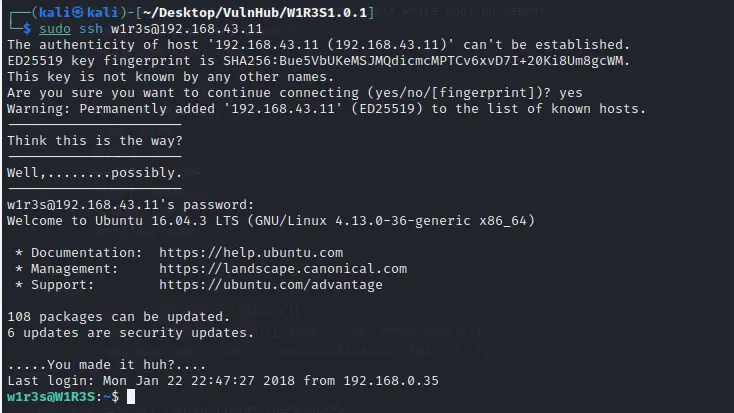Click the 'Think this is the way?' banner text
Screen dimensions: 734x413
click(x=95, y=140)
